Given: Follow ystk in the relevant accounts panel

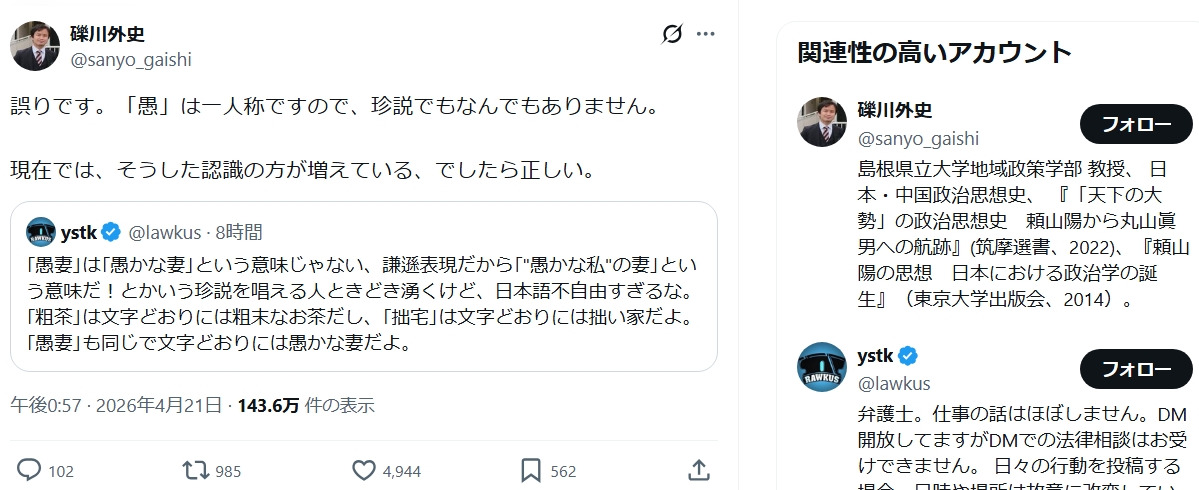Looking at the screenshot, I should click(1136, 369).
